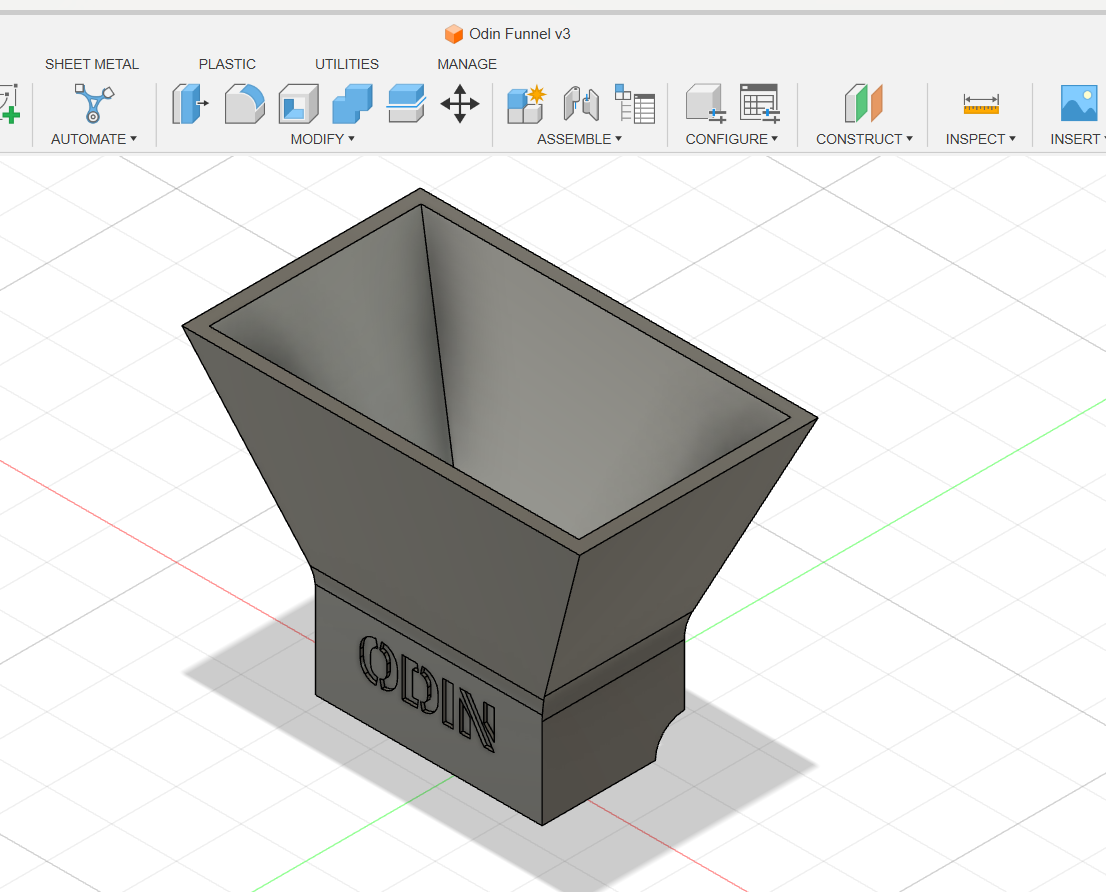Click the Automate tool icon

click(x=94, y=103)
